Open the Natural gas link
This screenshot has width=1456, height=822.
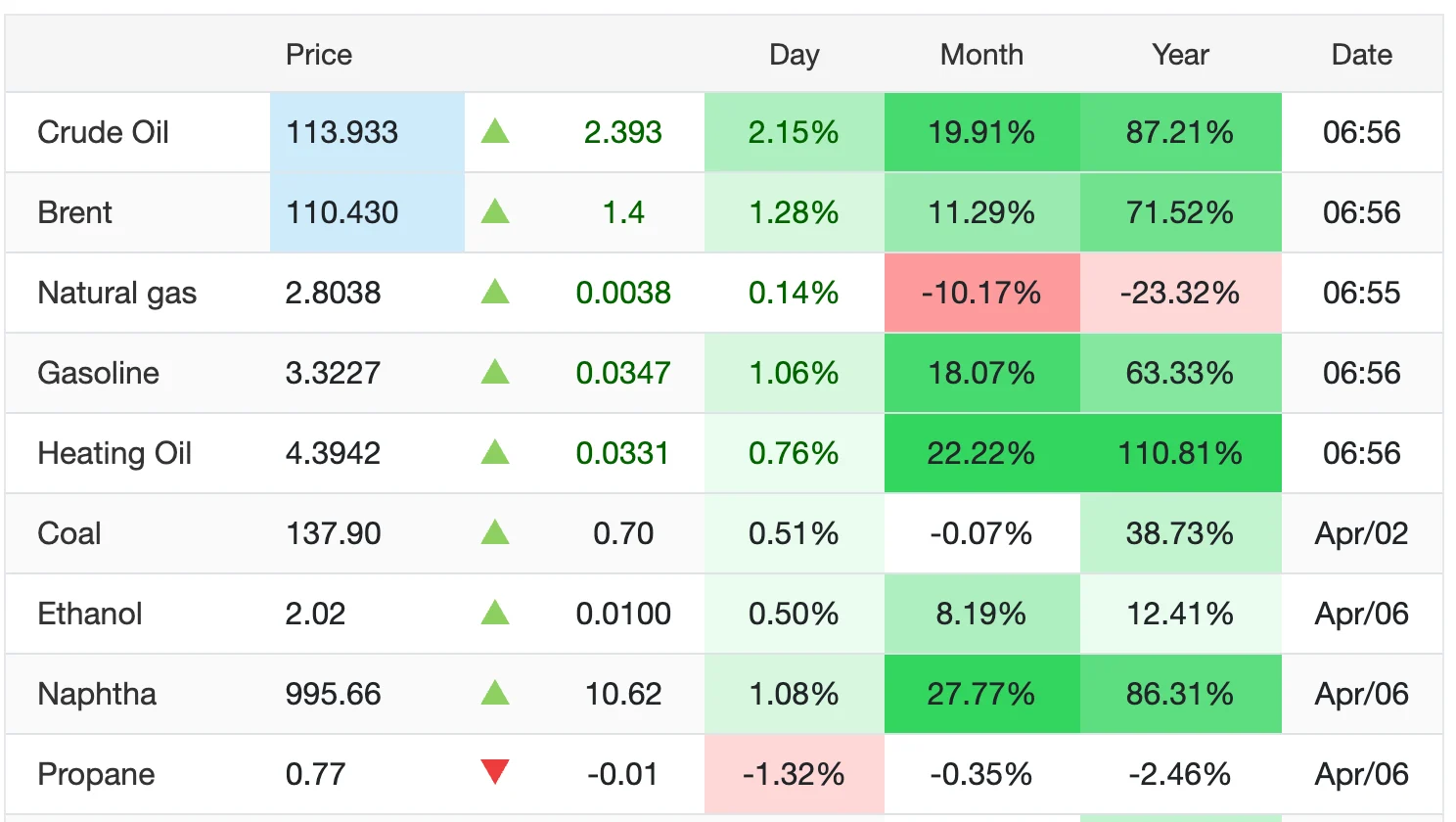pos(116,293)
